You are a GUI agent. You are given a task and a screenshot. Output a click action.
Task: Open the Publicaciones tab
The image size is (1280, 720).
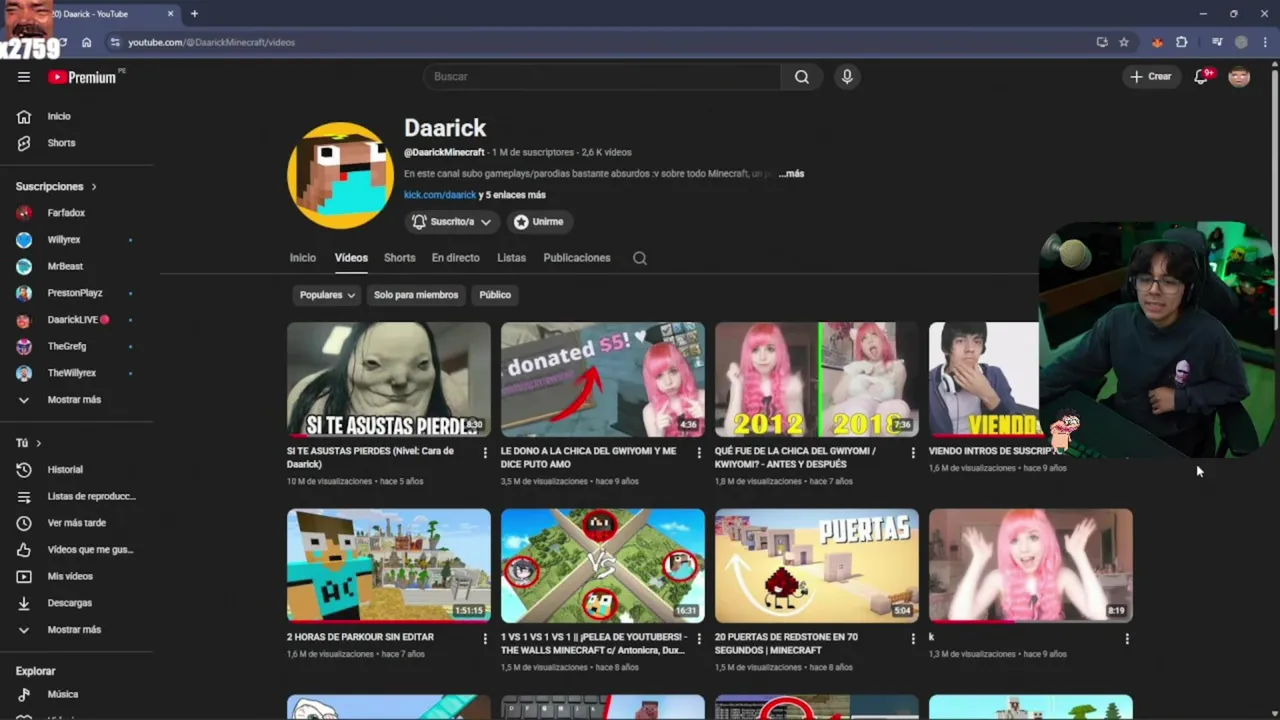(x=576, y=258)
